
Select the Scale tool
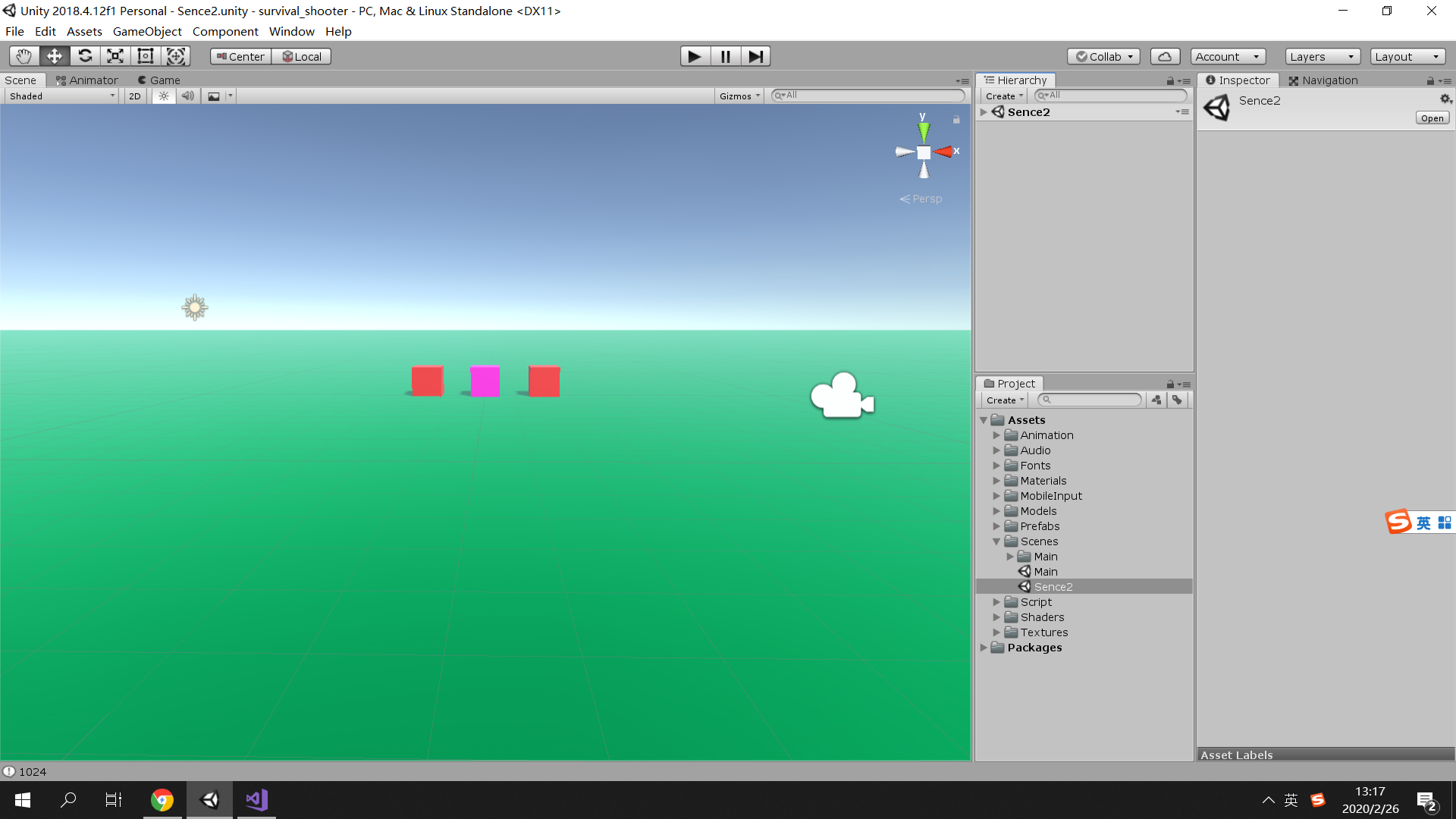click(115, 56)
